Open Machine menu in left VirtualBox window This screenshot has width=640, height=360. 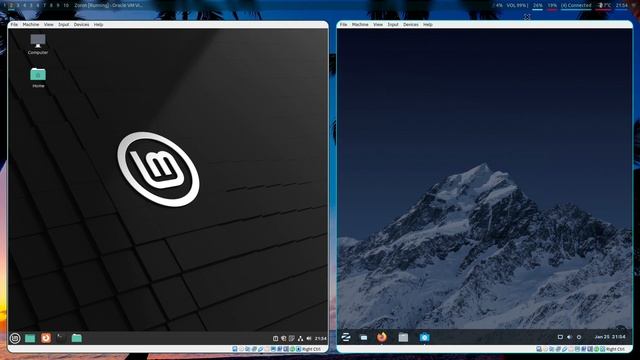point(31,24)
